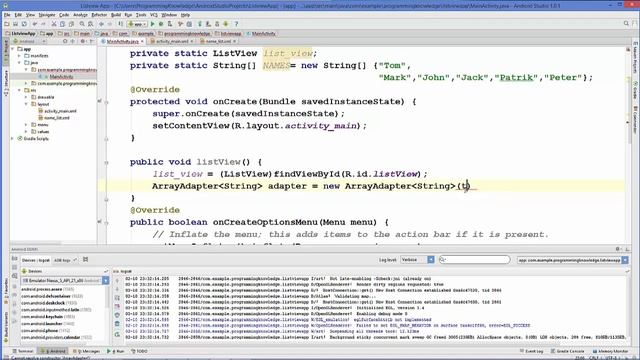The width and height of the screenshot is (640, 360).
Task: Open Memory Monitor panel
Action: [x=610, y=351]
